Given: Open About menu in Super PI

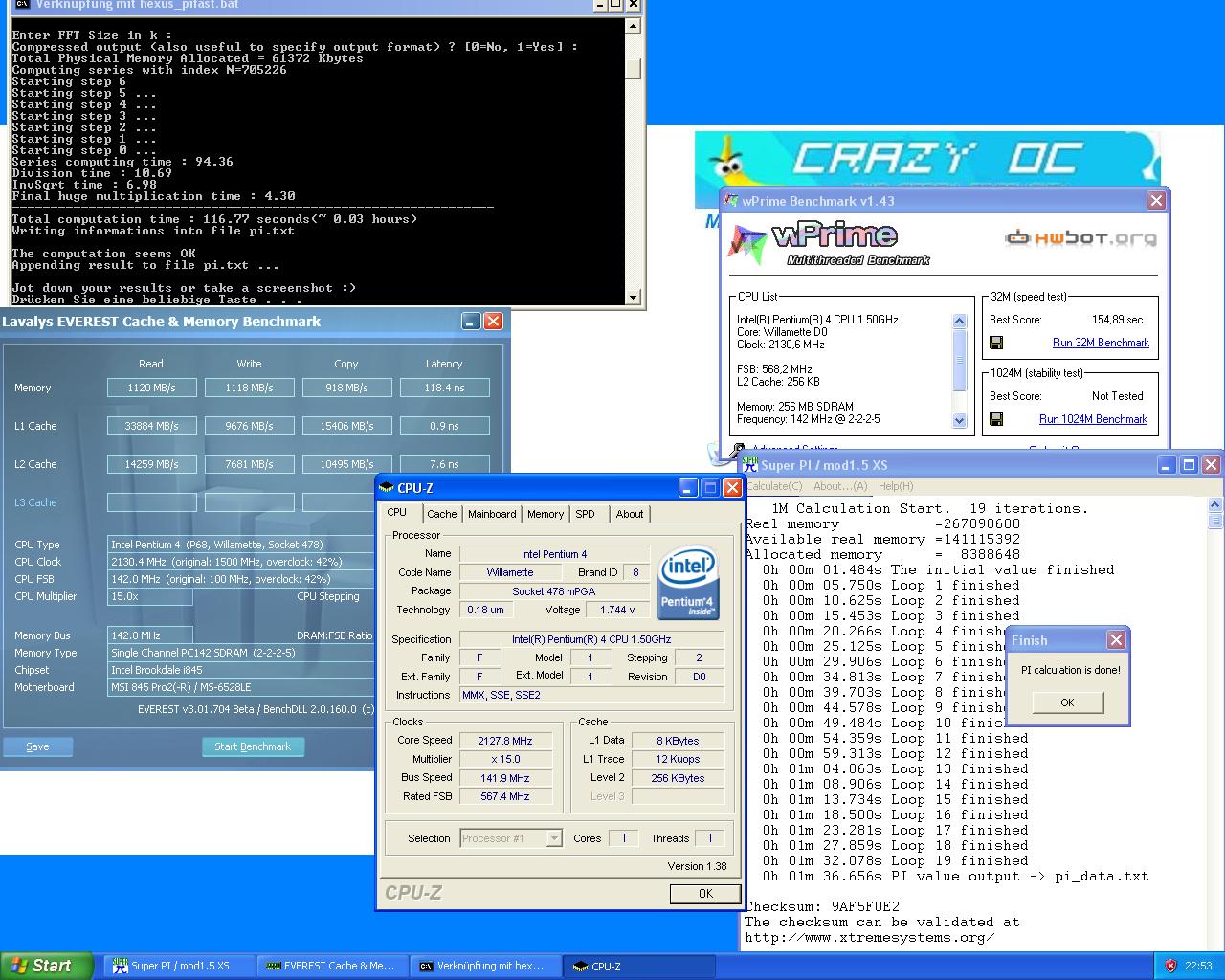Looking at the screenshot, I should point(840,486).
